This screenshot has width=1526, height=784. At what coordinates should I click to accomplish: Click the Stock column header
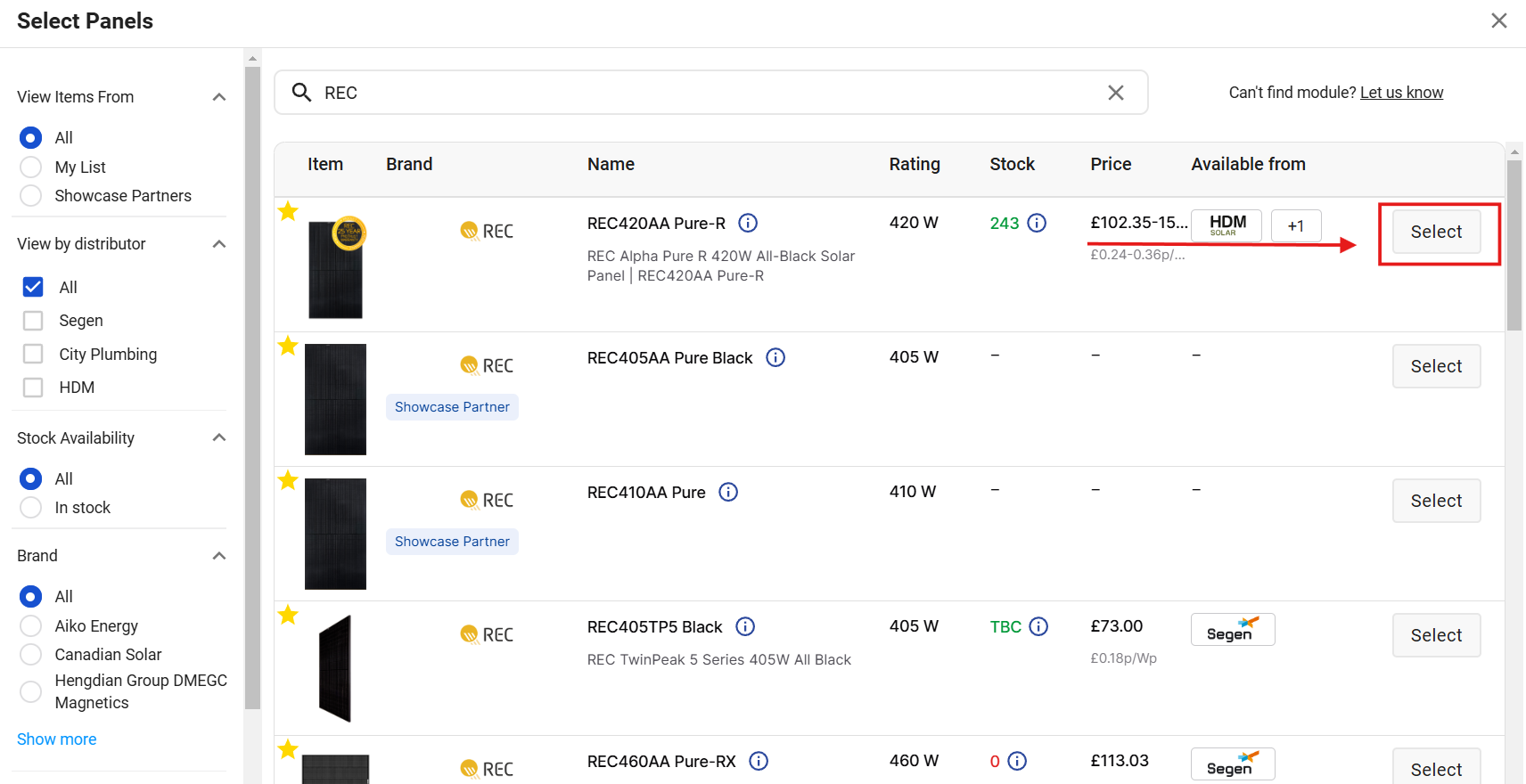tap(1012, 164)
